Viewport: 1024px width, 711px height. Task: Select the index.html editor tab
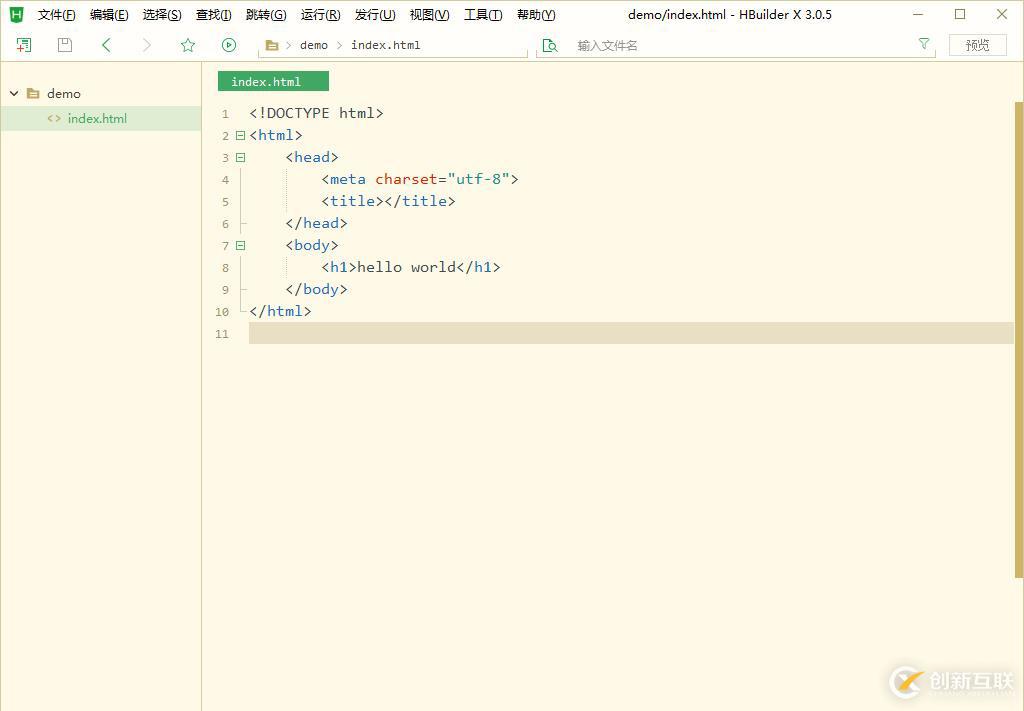[x=272, y=81]
